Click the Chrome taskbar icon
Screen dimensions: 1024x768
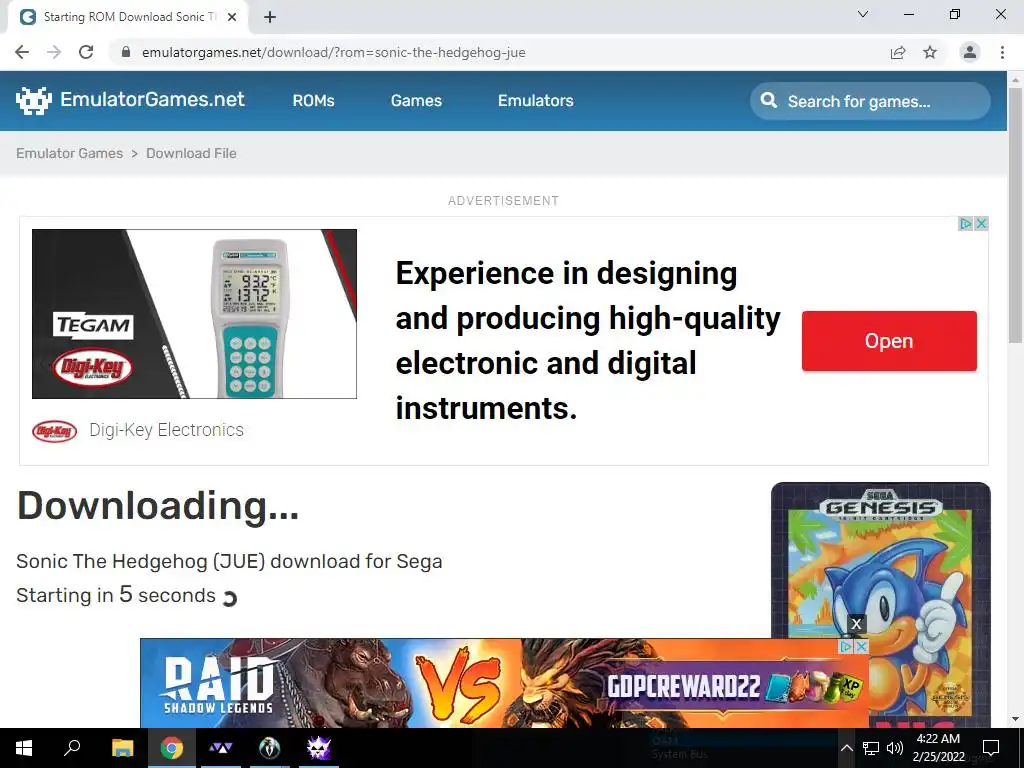172,748
